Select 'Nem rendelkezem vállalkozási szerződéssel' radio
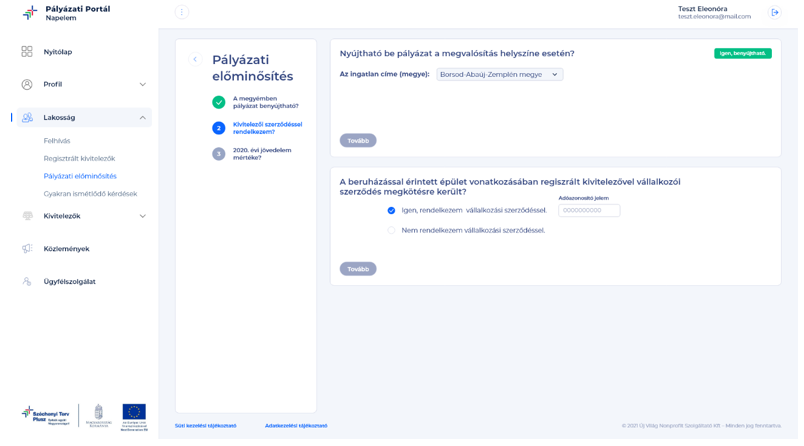 pyautogui.click(x=391, y=230)
